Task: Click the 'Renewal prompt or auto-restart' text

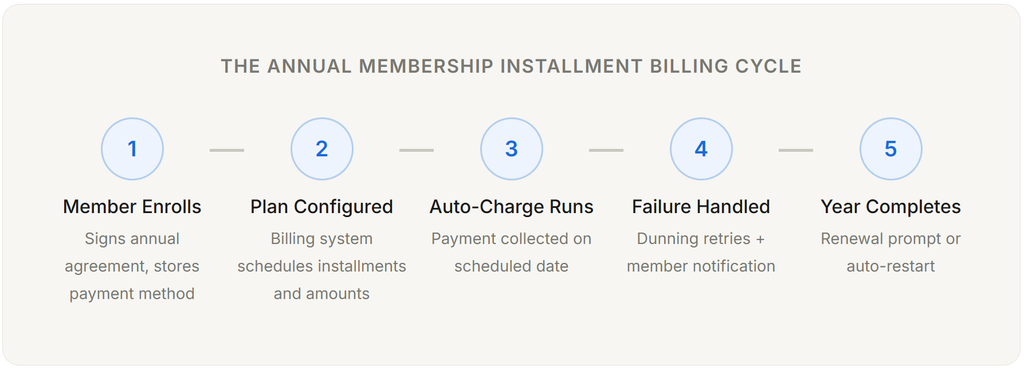Action: click(x=891, y=253)
